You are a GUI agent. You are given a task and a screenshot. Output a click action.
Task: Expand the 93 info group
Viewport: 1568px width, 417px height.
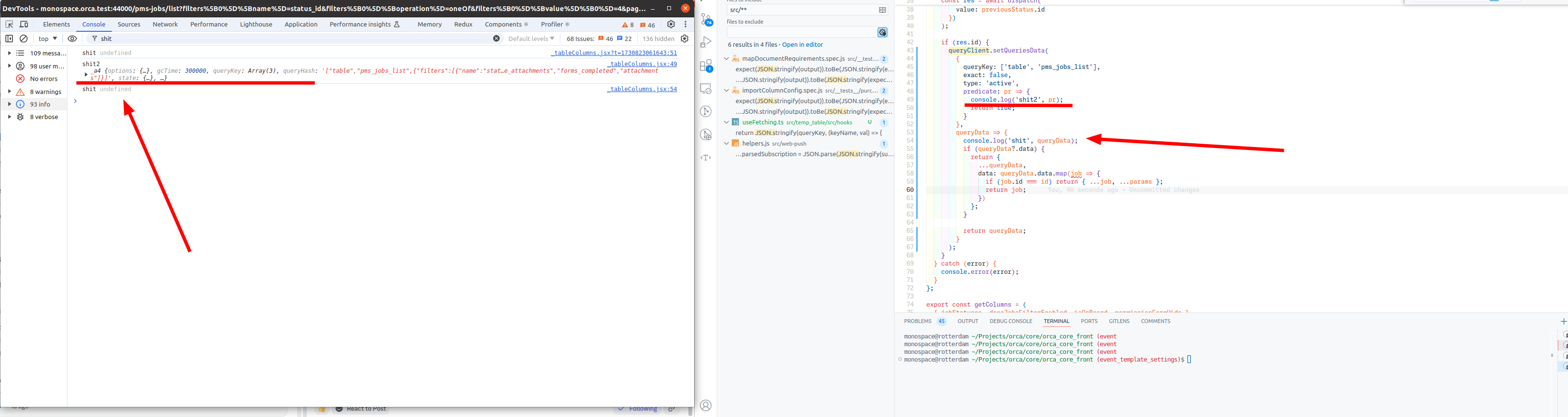coord(9,104)
